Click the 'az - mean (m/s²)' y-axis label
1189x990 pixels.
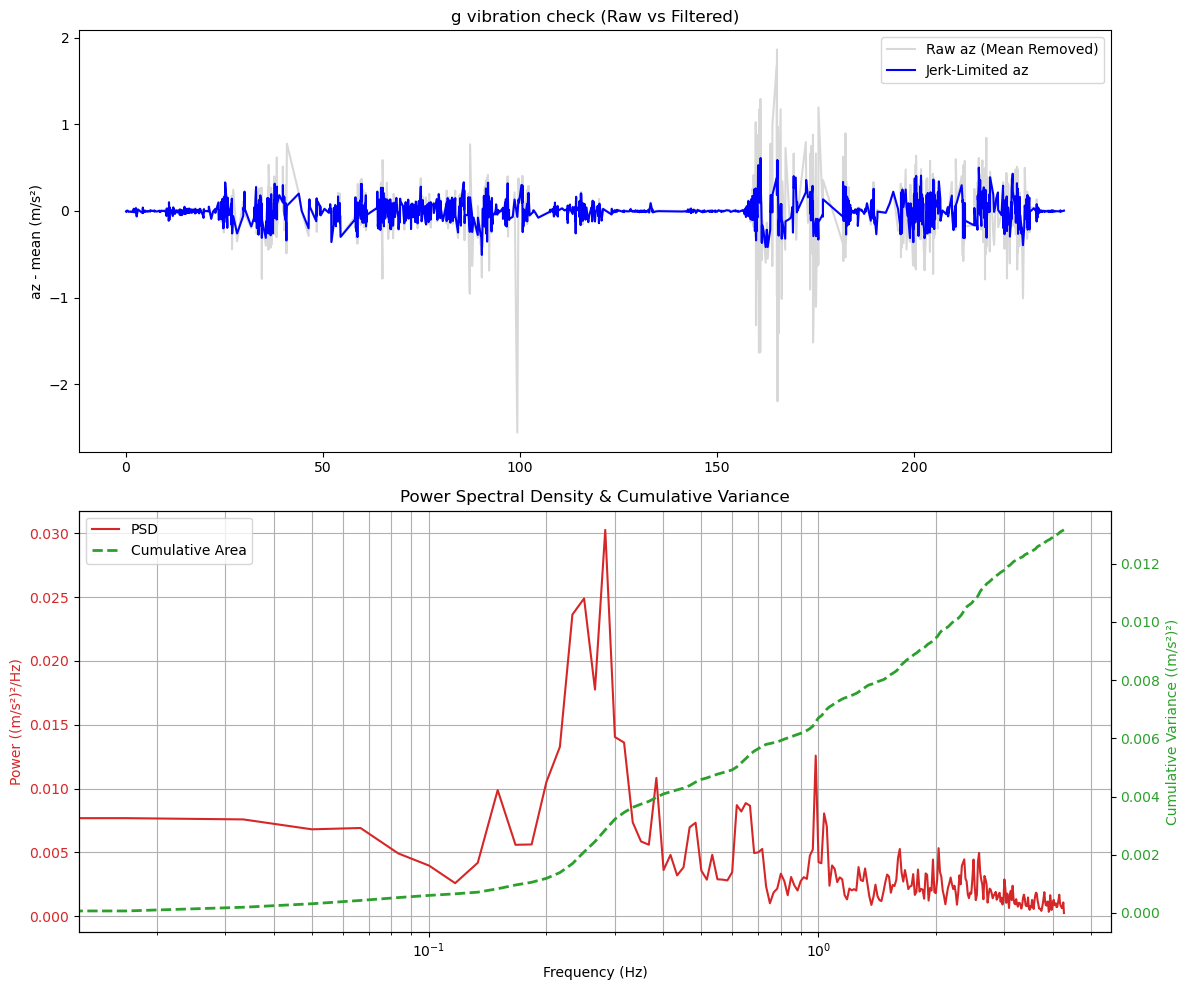click(x=36, y=241)
